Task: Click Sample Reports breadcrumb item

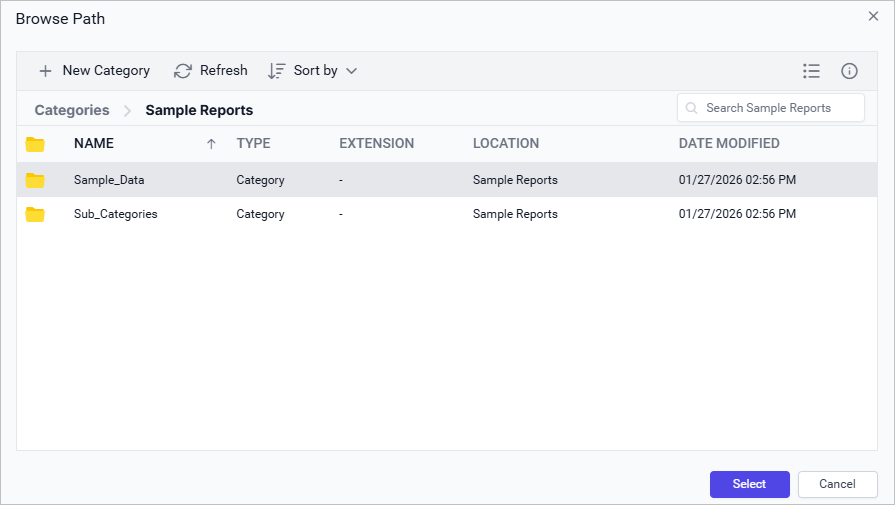Action: 199,110
